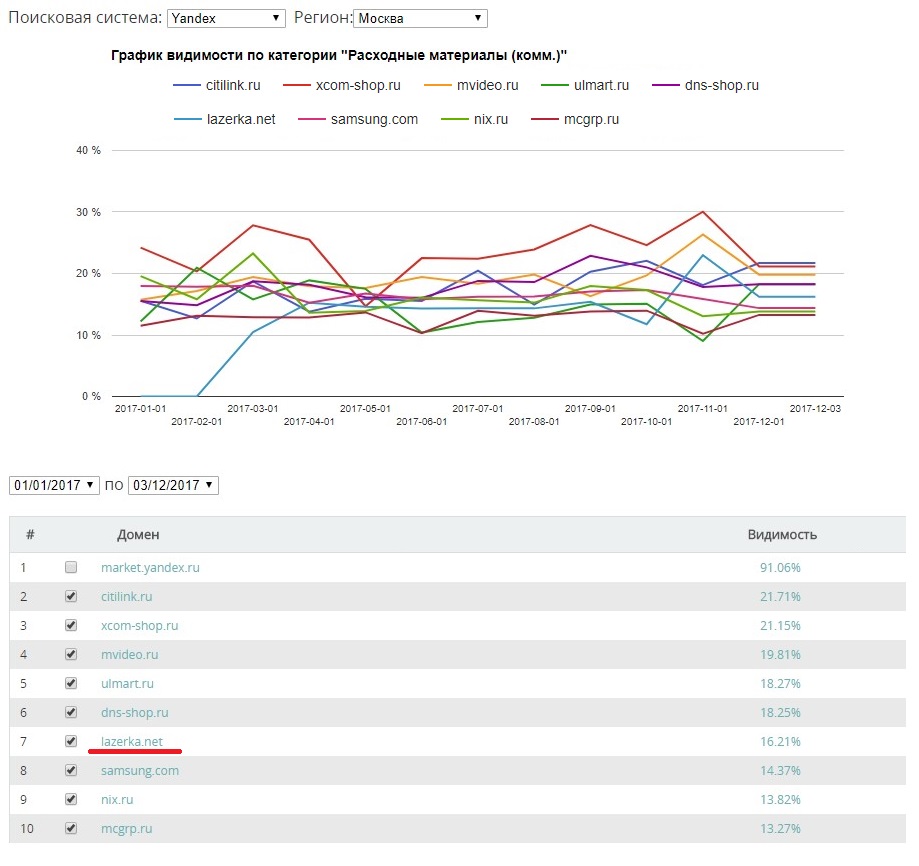
Task: Open the Москва region dropdown
Action: pos(420,18)
